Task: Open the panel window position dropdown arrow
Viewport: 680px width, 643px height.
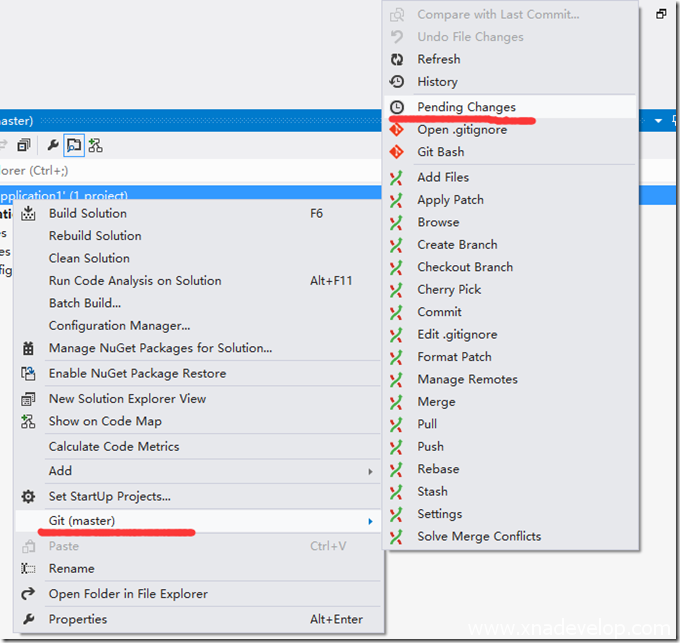Action: coord(658,121)
